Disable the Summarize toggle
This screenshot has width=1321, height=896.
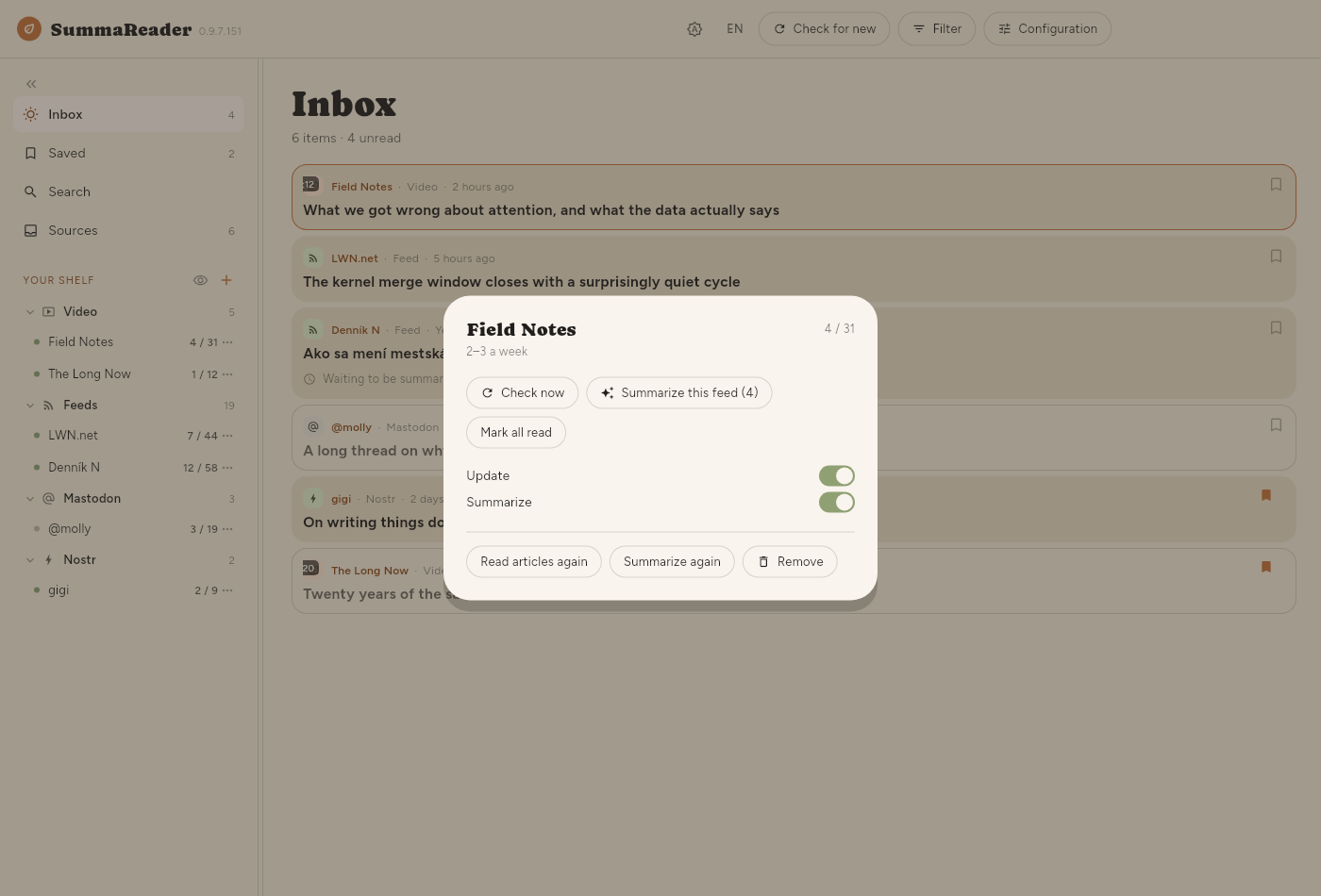point(836,503)
